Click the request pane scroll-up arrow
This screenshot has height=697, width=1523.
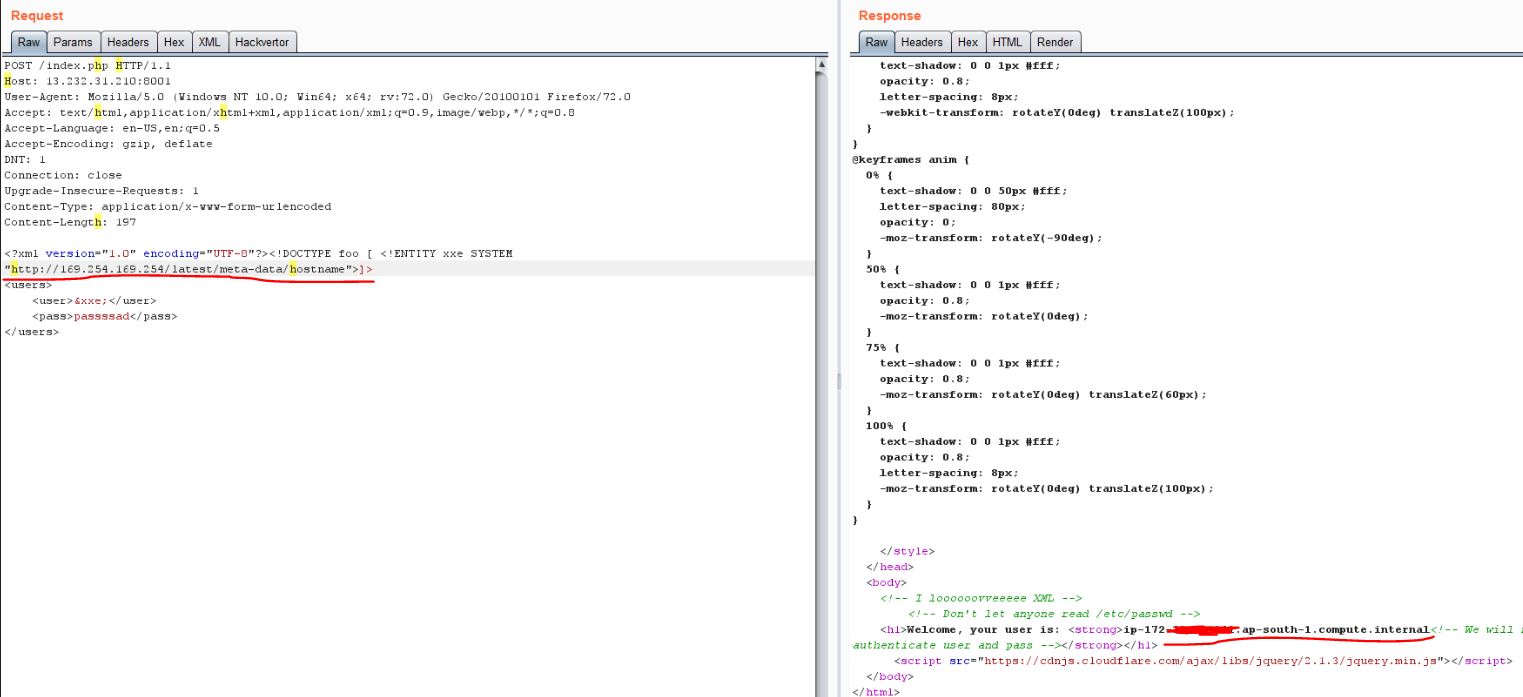pyautogui.click(x=822, y=65)
